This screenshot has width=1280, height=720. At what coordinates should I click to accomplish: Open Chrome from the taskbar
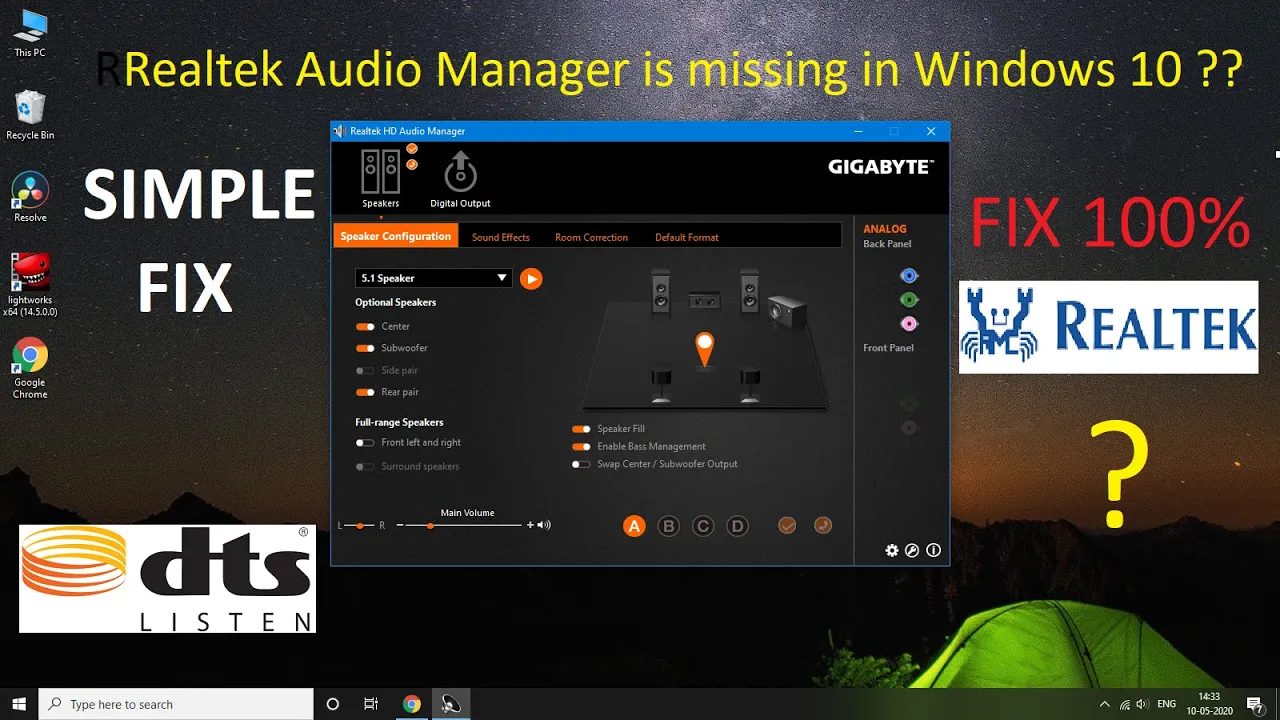[x=412, y=704]
